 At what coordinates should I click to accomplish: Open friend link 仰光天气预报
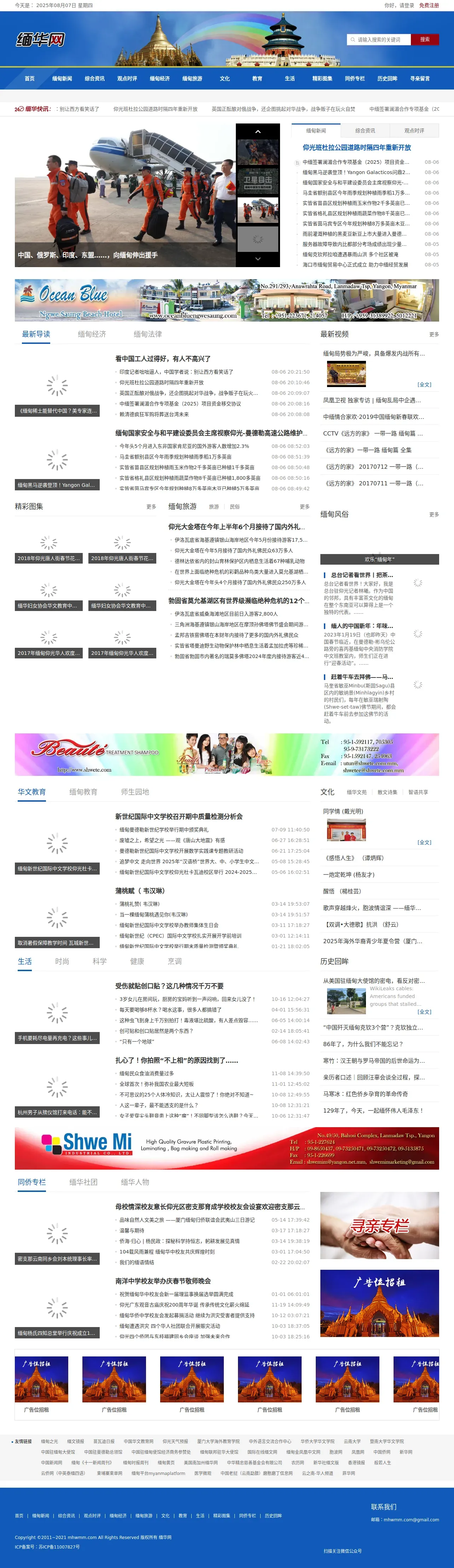[175, 1441]
